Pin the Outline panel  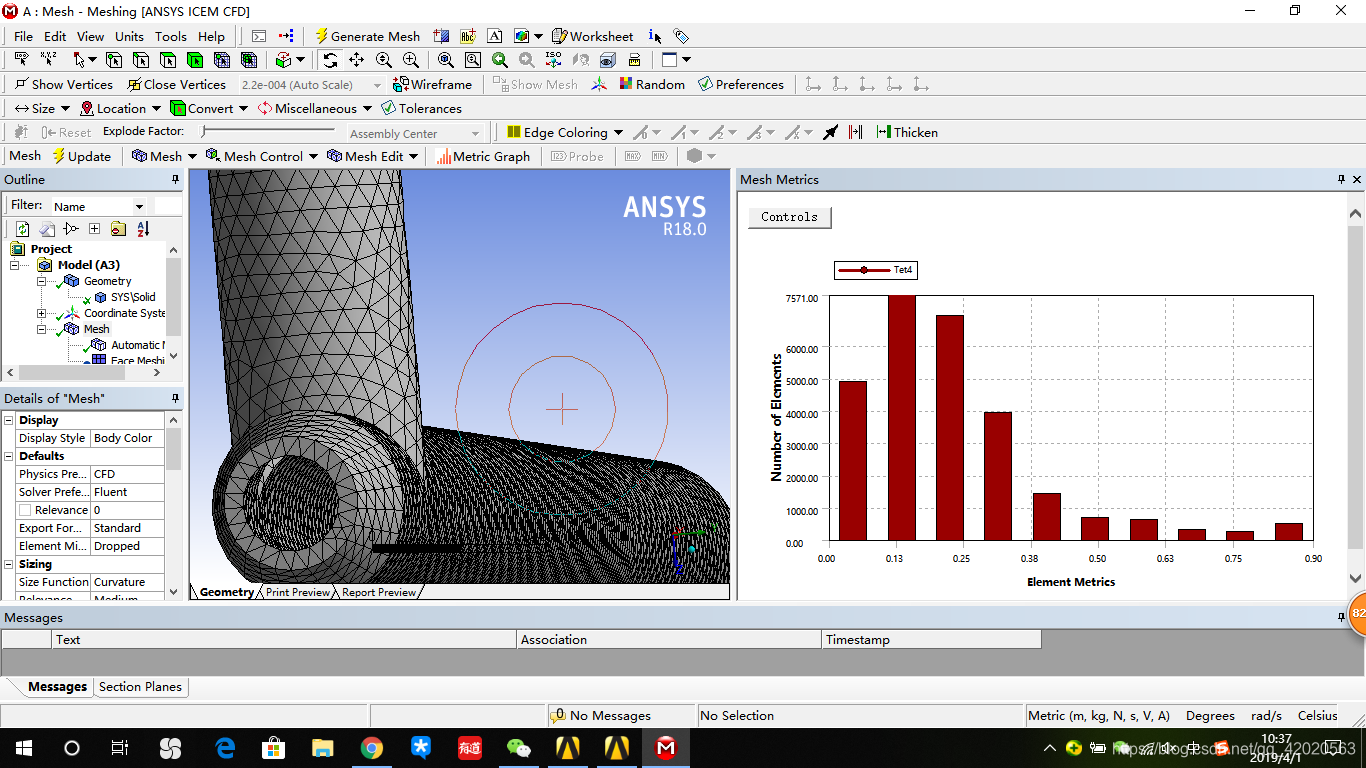click(175, 179)
